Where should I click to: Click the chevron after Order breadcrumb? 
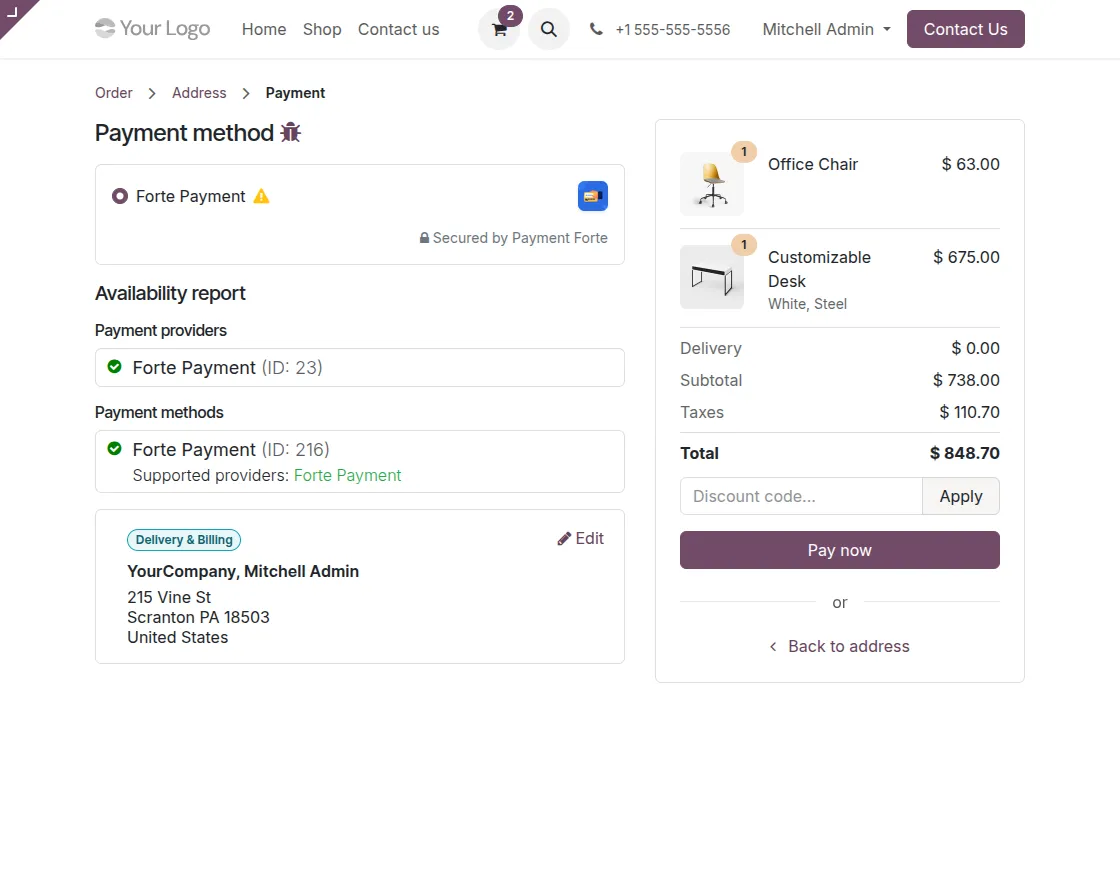tap(150, 93)
